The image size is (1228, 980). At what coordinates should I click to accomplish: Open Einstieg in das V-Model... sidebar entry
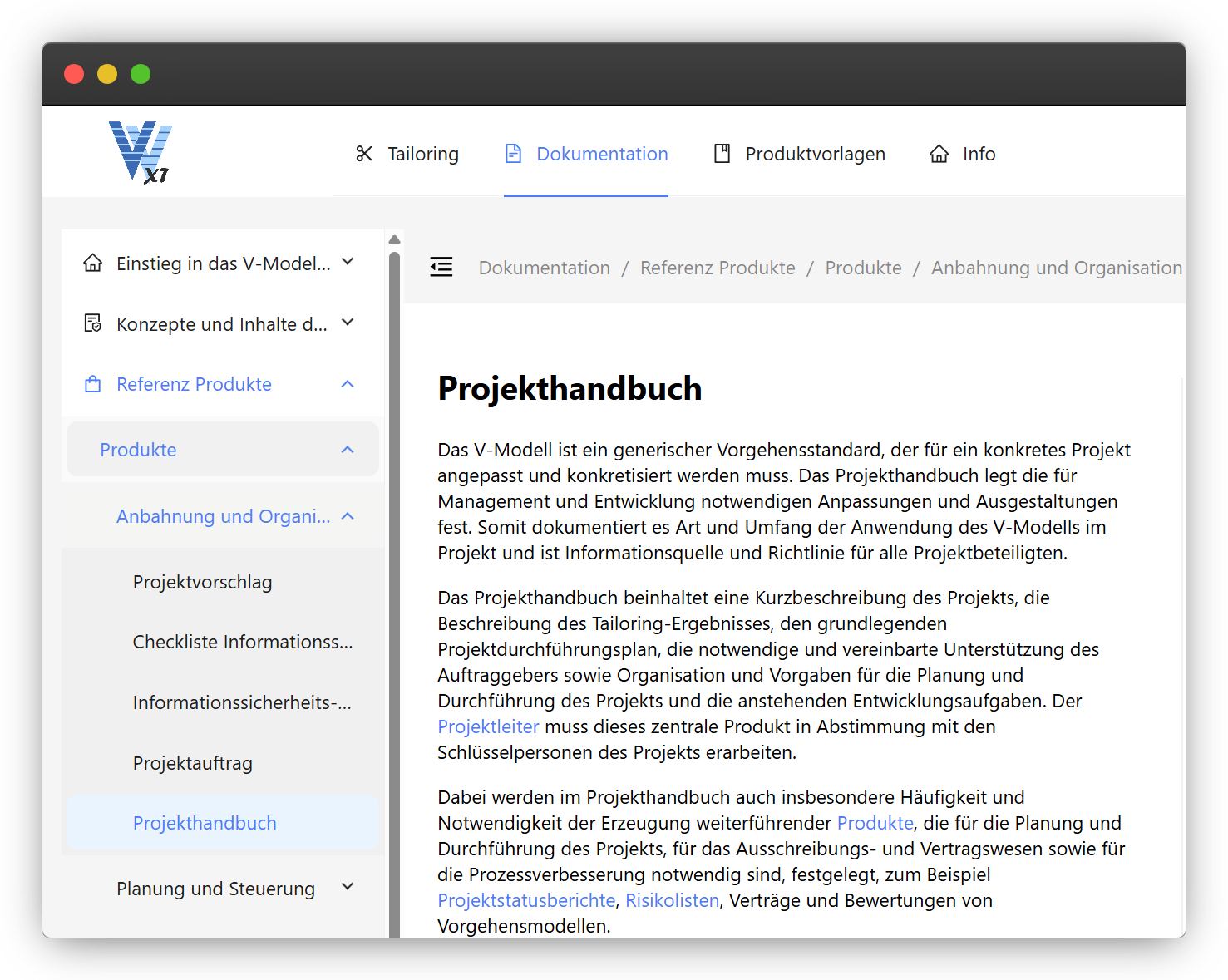(x=222, y=263)
